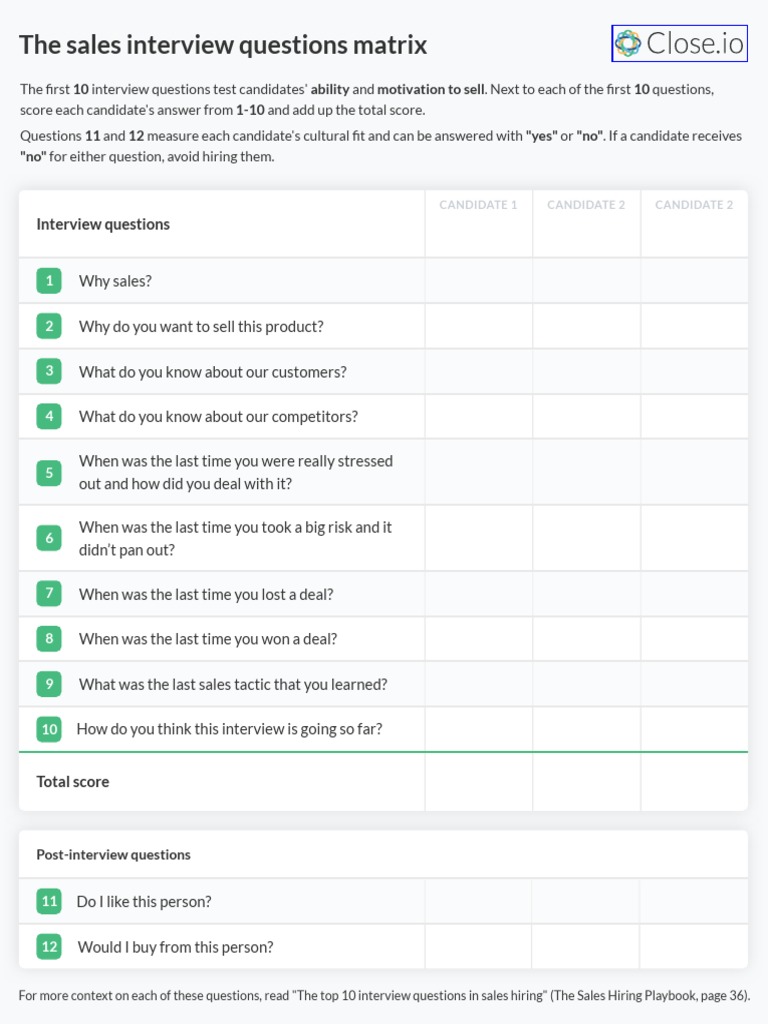The image size is (768, 1024).
Task: Click Candidate 1 Total score cell
Action: click(x=478, y=781)
